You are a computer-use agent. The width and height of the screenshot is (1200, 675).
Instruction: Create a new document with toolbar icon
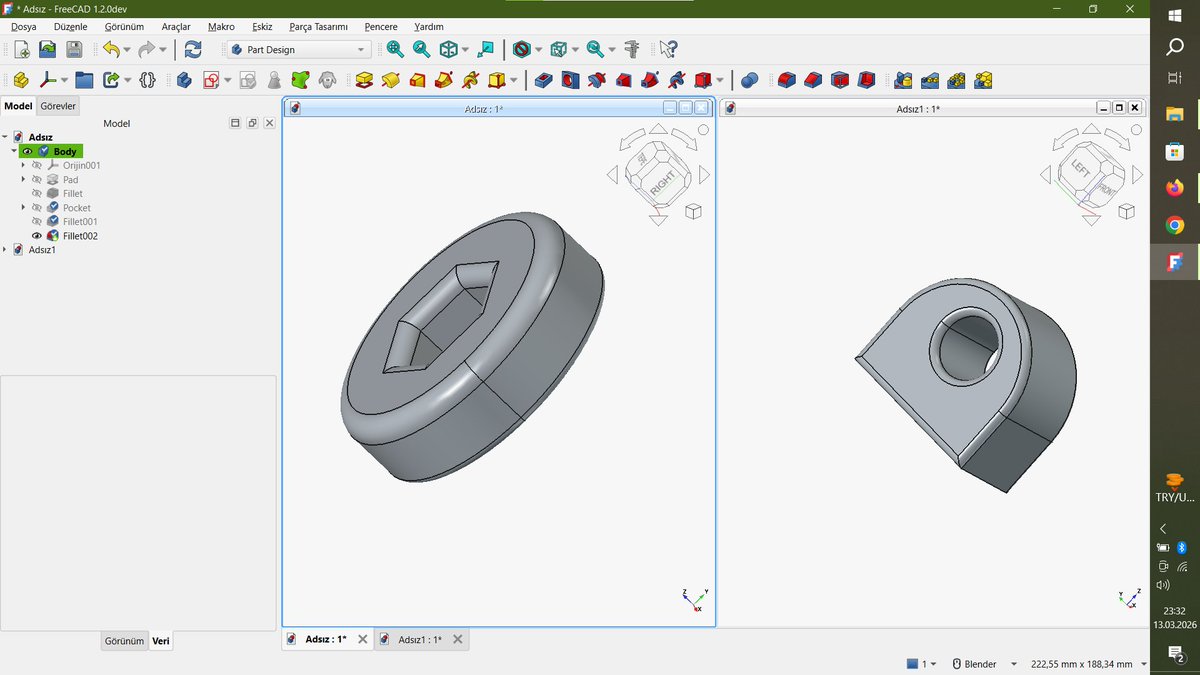[x=22, y=49]
